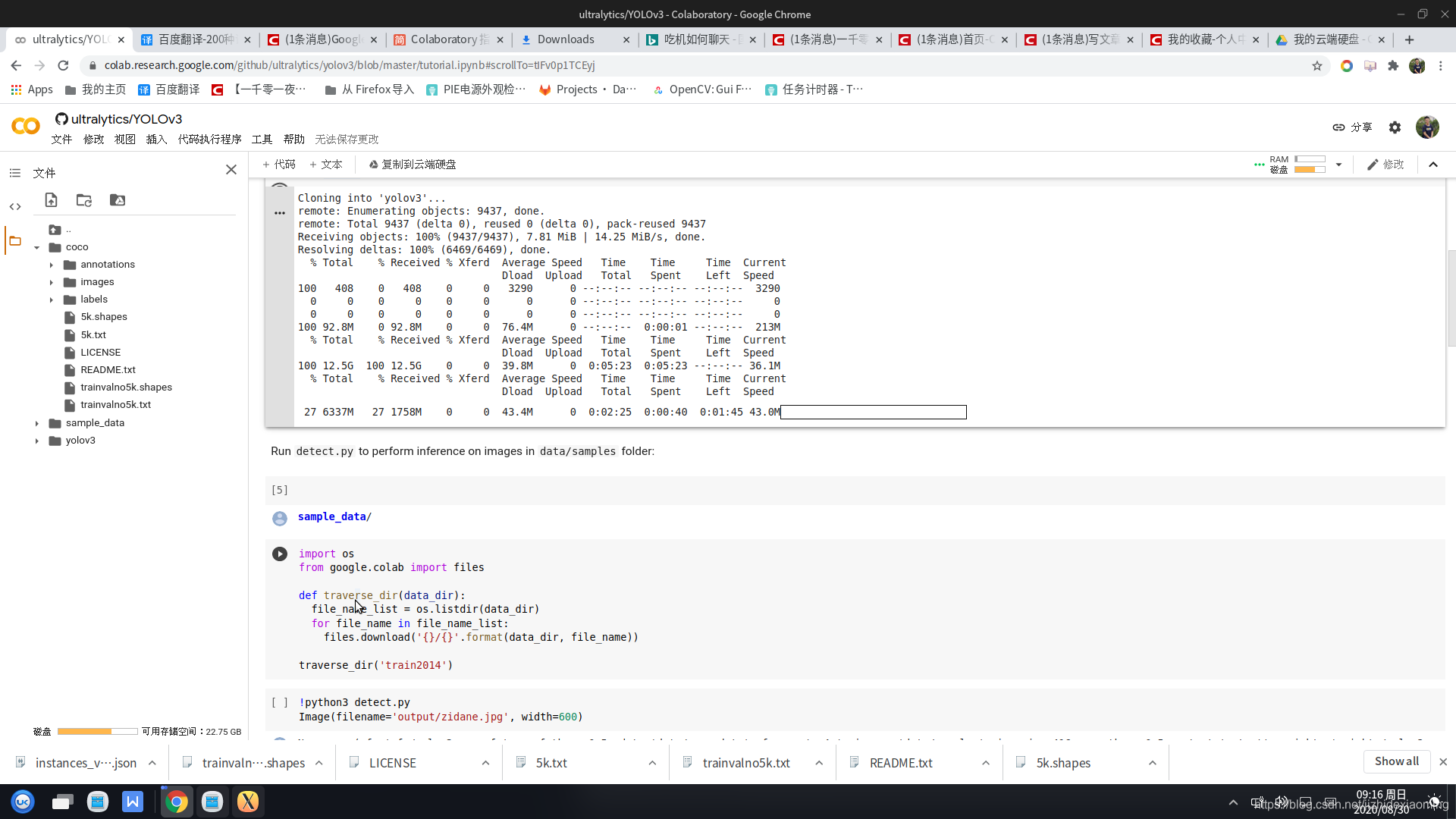
Task: Click the 复制到云端硬盘 button
Action: pos(412,165)
